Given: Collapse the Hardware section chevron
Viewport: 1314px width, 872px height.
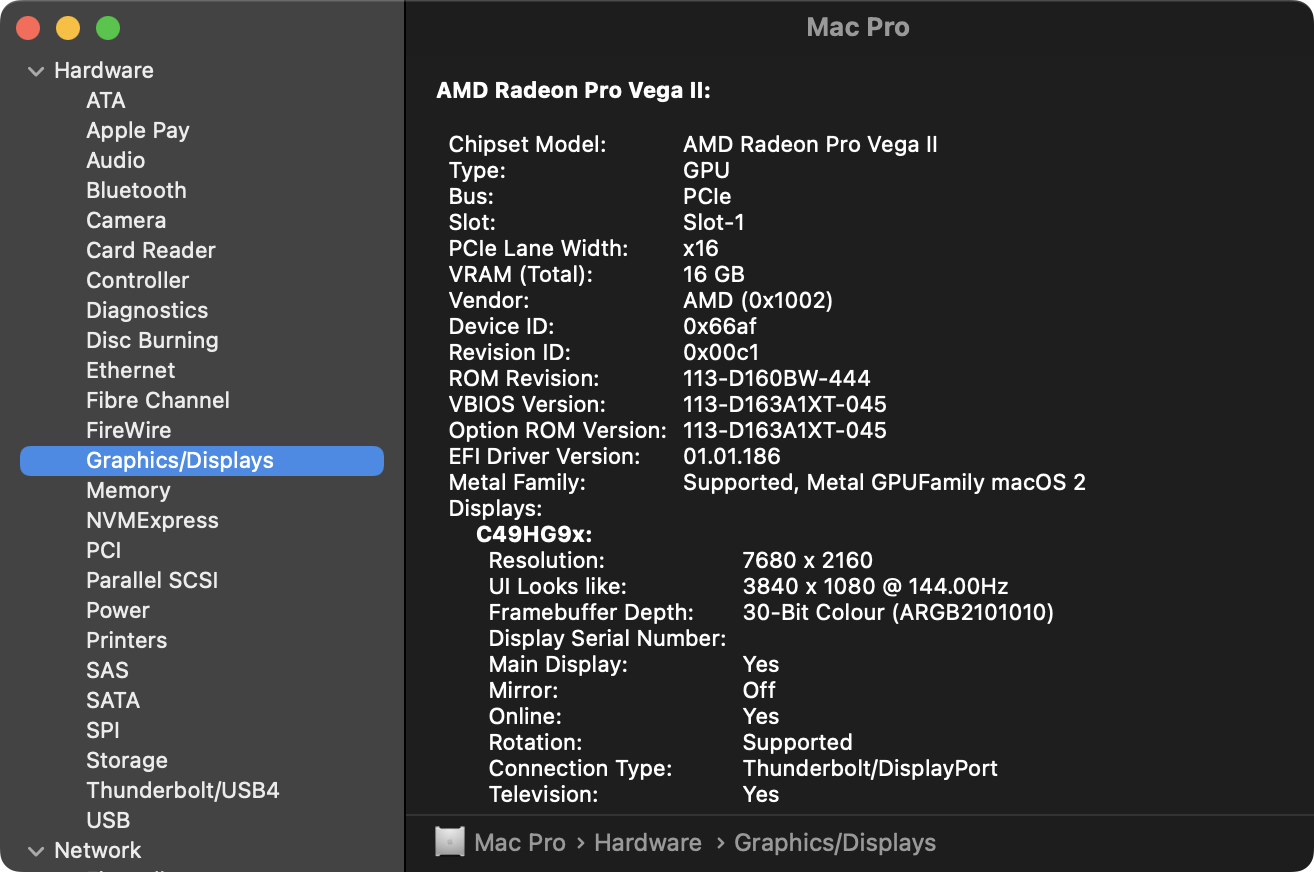Looking at the screenshot, I should (37, 71).
